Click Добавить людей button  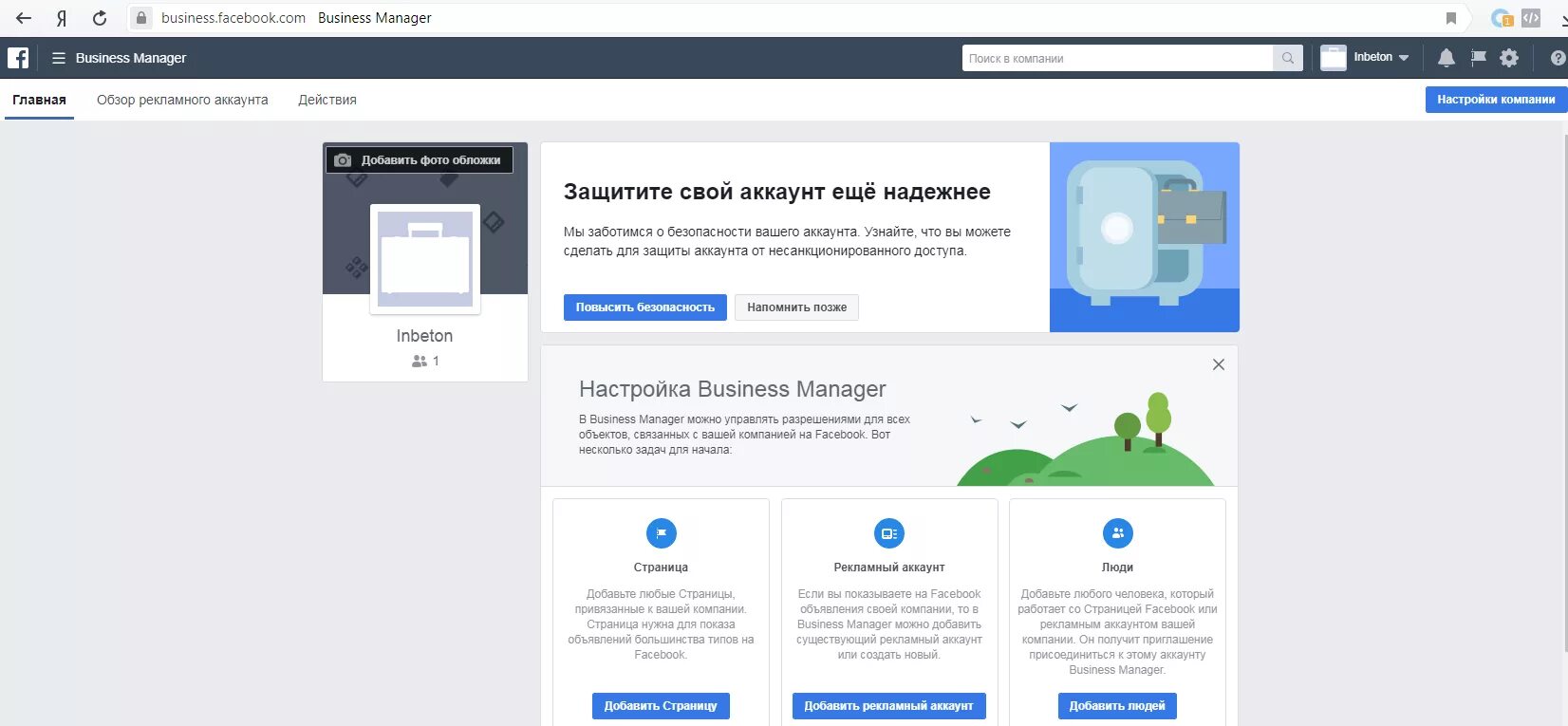1117,706
